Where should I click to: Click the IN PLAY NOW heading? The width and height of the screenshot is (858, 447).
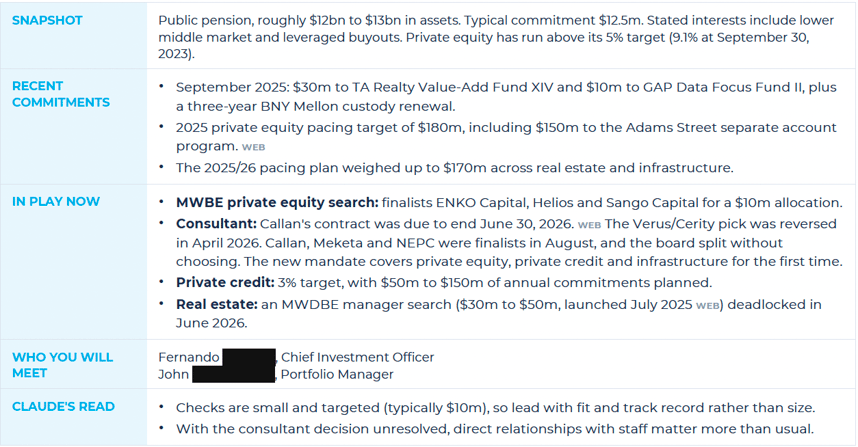point(56,201)
